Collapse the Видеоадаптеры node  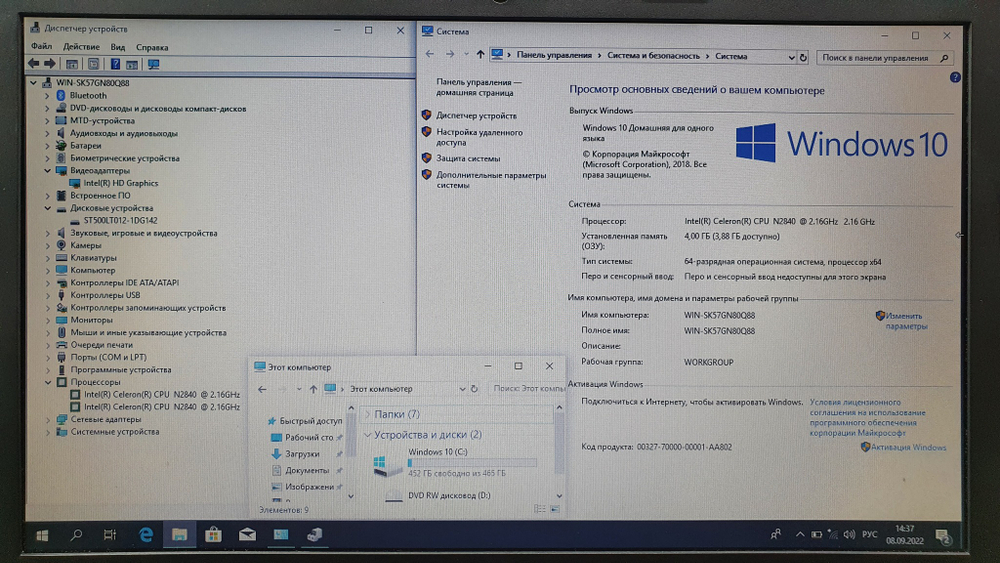click(x=47, y=171)
